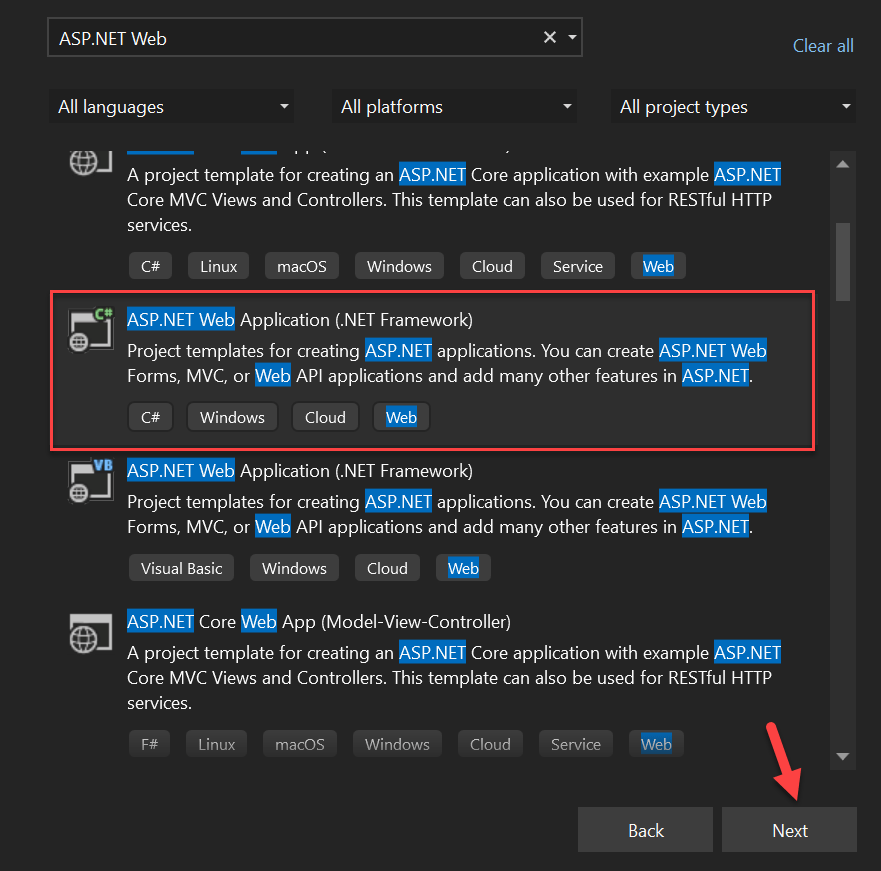Click the Cloud tag in the top template
The width and height of the screenshot is (881, 871).
tap(492, 266)
